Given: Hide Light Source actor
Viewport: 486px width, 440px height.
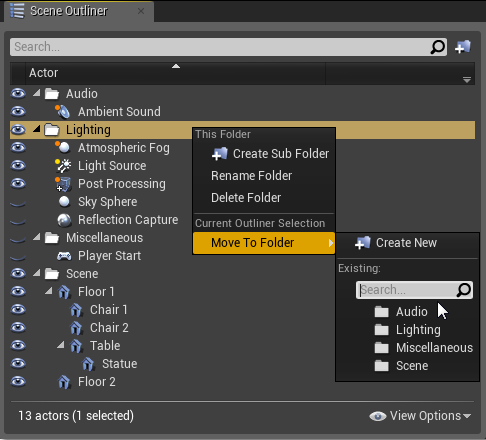Looking at the screenshot, I should [18, 166].
